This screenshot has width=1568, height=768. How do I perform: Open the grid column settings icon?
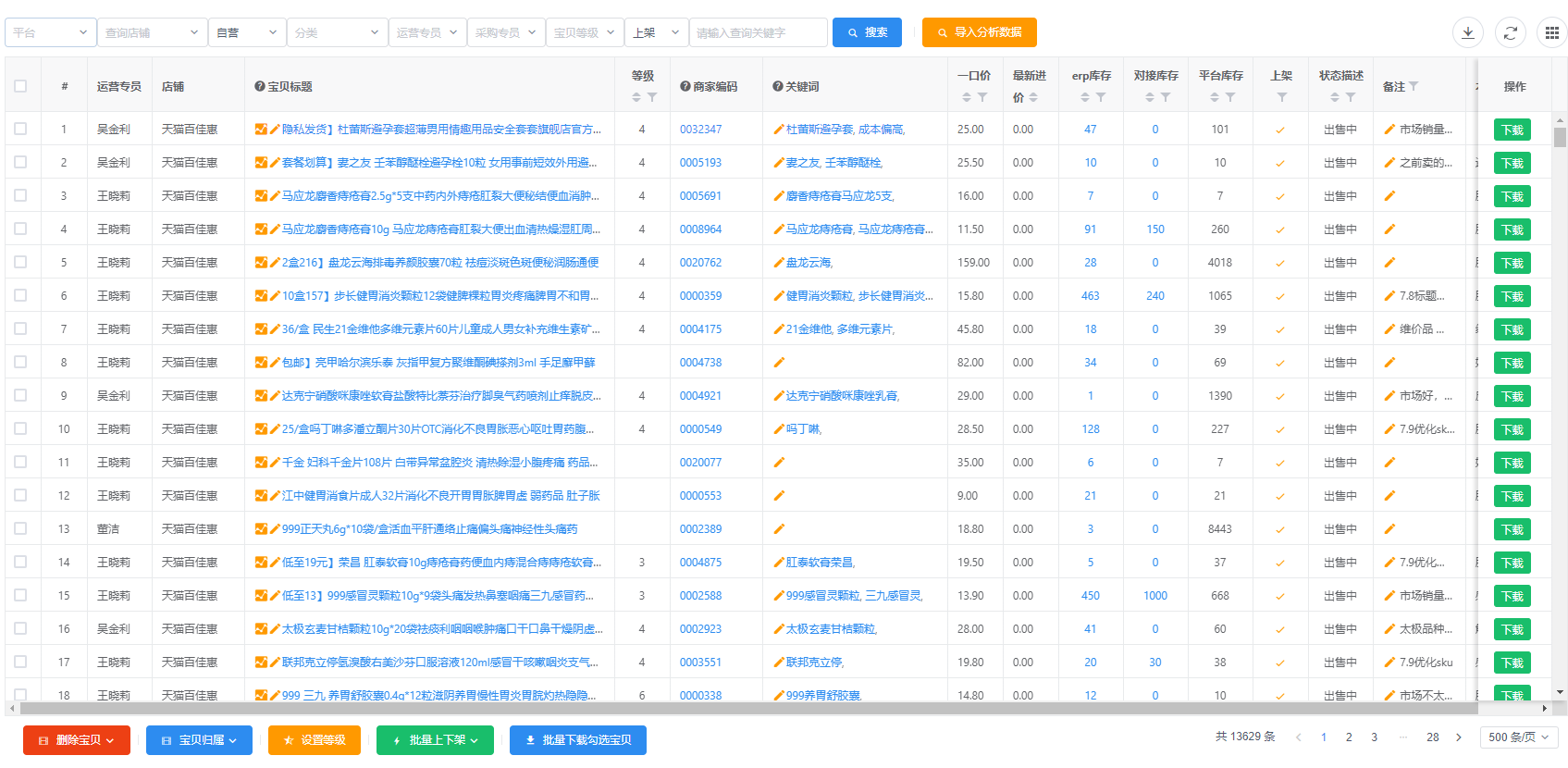pyautogui.click(x=1552, y=32)
